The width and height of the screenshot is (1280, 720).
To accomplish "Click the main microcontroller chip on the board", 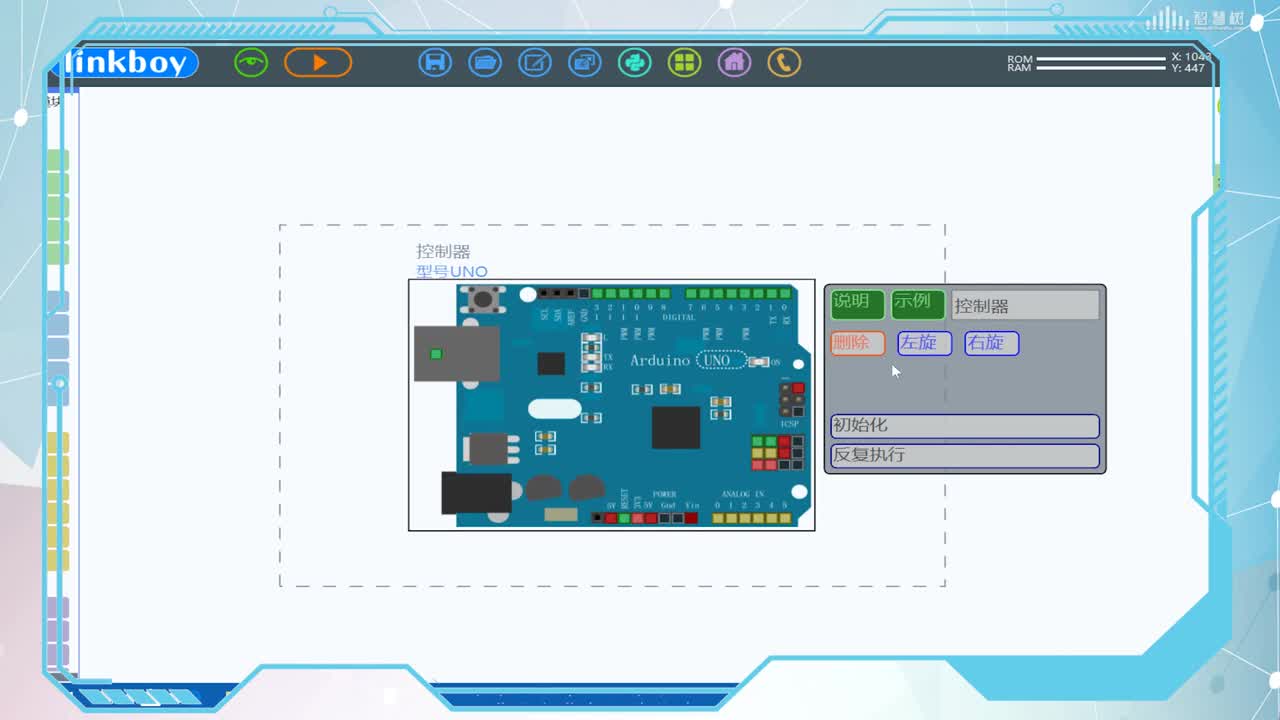I will click(x=676, y=428).
